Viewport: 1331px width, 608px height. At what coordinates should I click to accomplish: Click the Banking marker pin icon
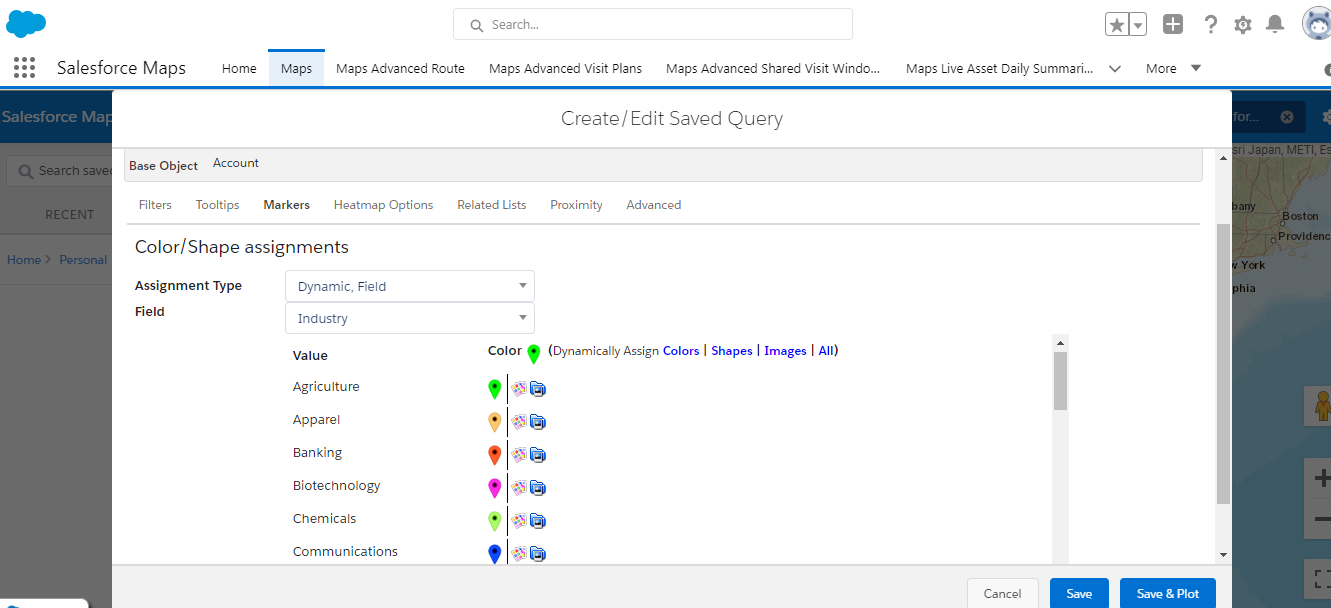494,454
